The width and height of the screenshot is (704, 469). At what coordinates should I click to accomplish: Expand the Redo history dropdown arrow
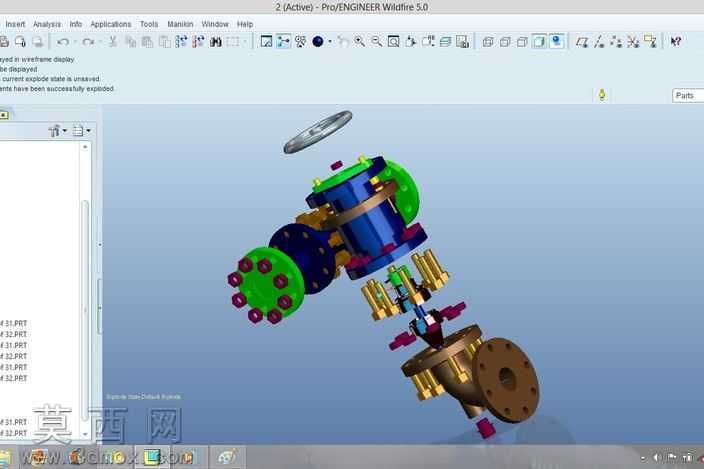pos(100,42)
